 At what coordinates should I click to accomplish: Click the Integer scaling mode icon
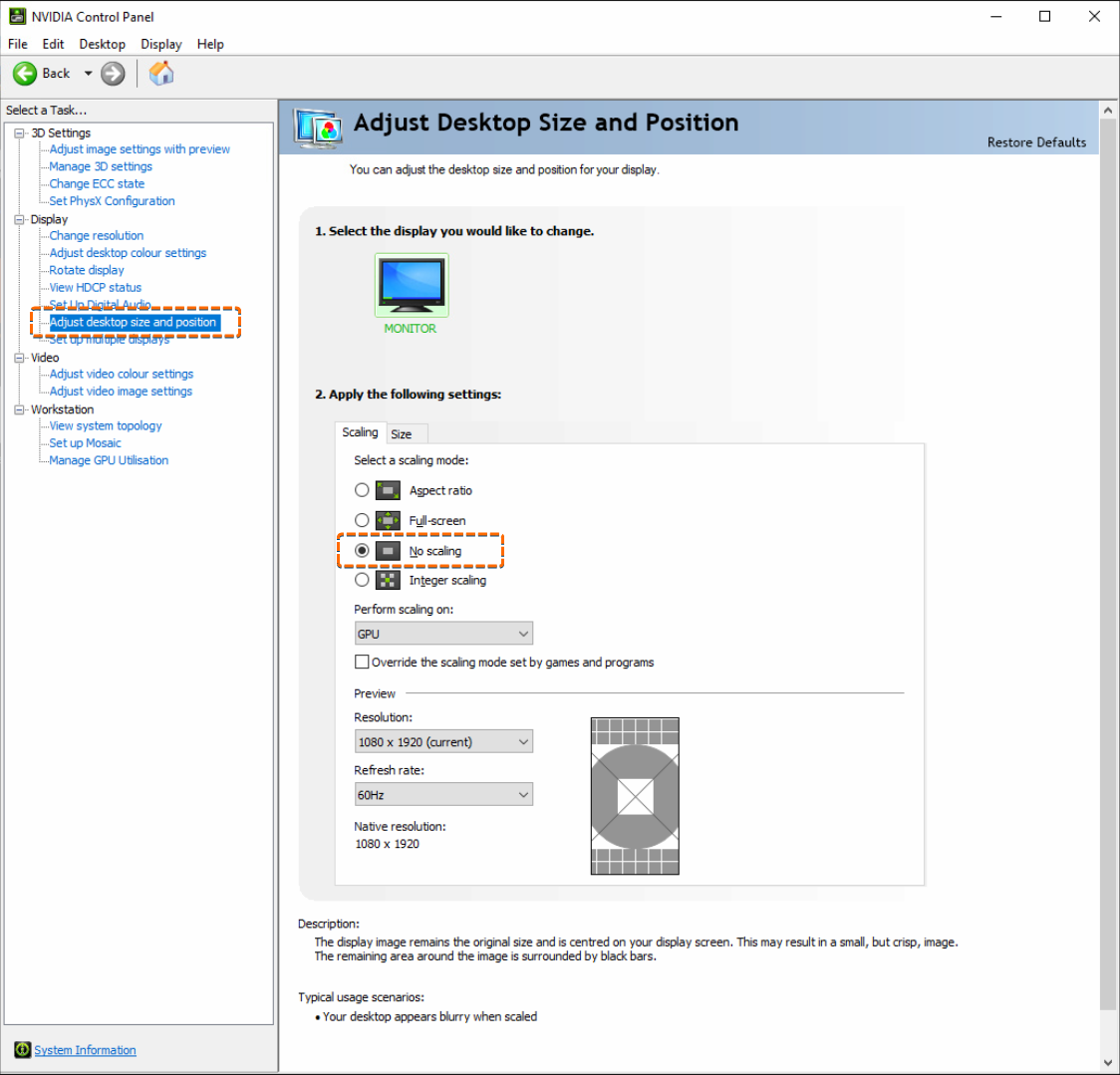(x=388, y=580)
